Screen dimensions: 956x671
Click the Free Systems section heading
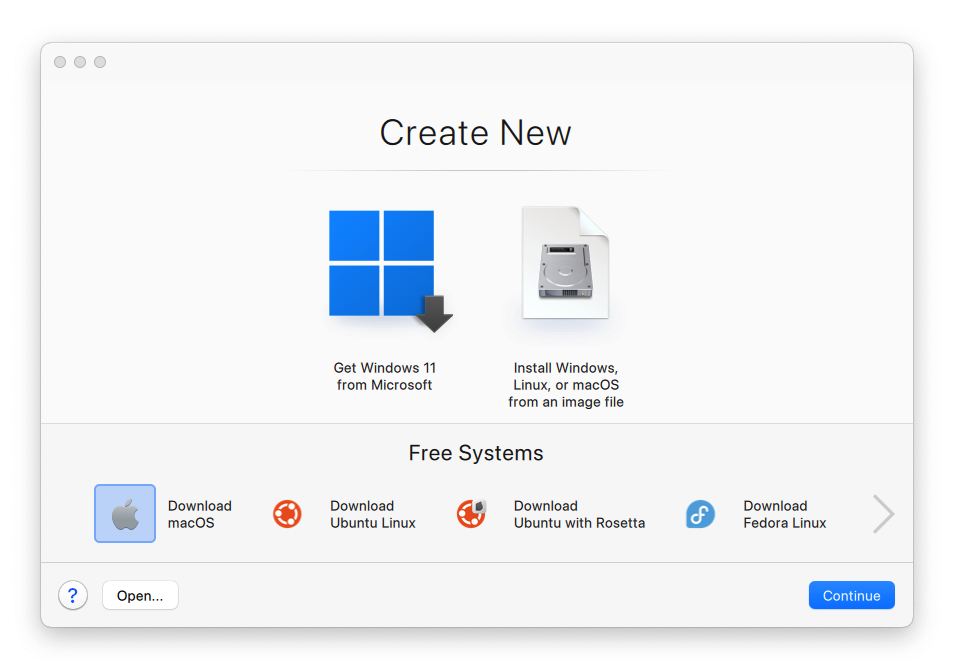[x=476, y=453]
